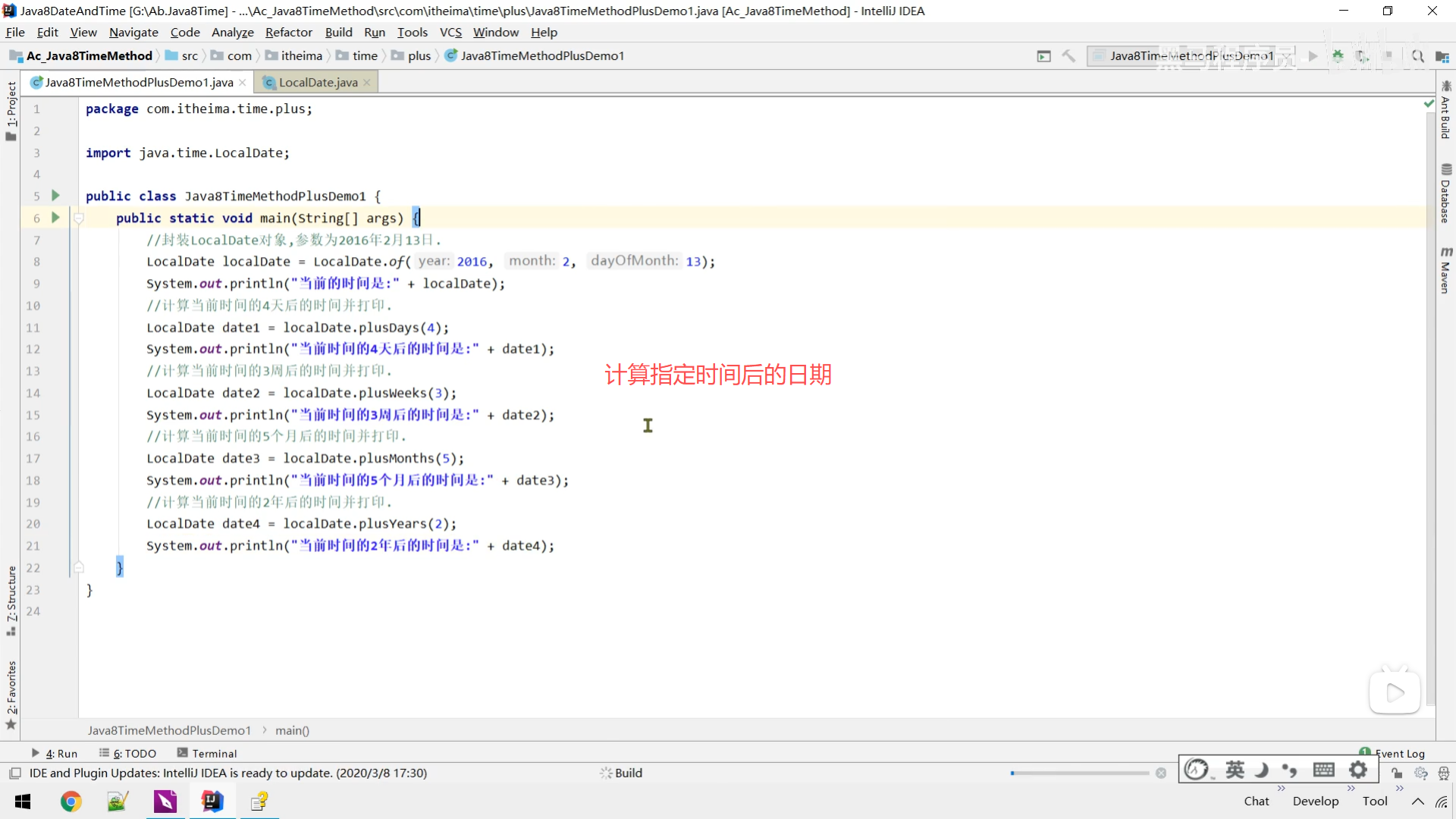Image resolution: width=1456 pixels, height=819 pixels.
Task: Open IntelliJ IDEA from Windows taskbar
Action: 212,802
